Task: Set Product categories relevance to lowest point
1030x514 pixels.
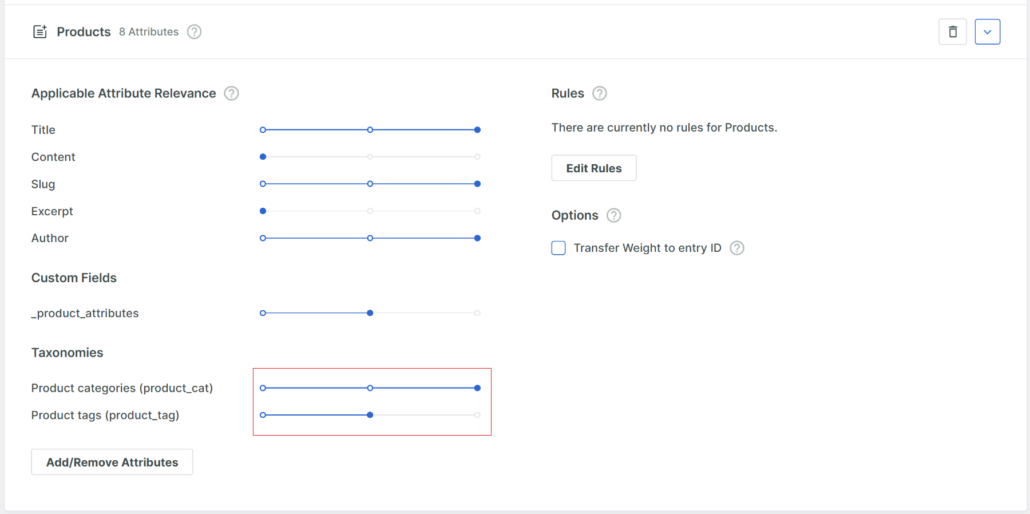Action: (x=263, y=388)
